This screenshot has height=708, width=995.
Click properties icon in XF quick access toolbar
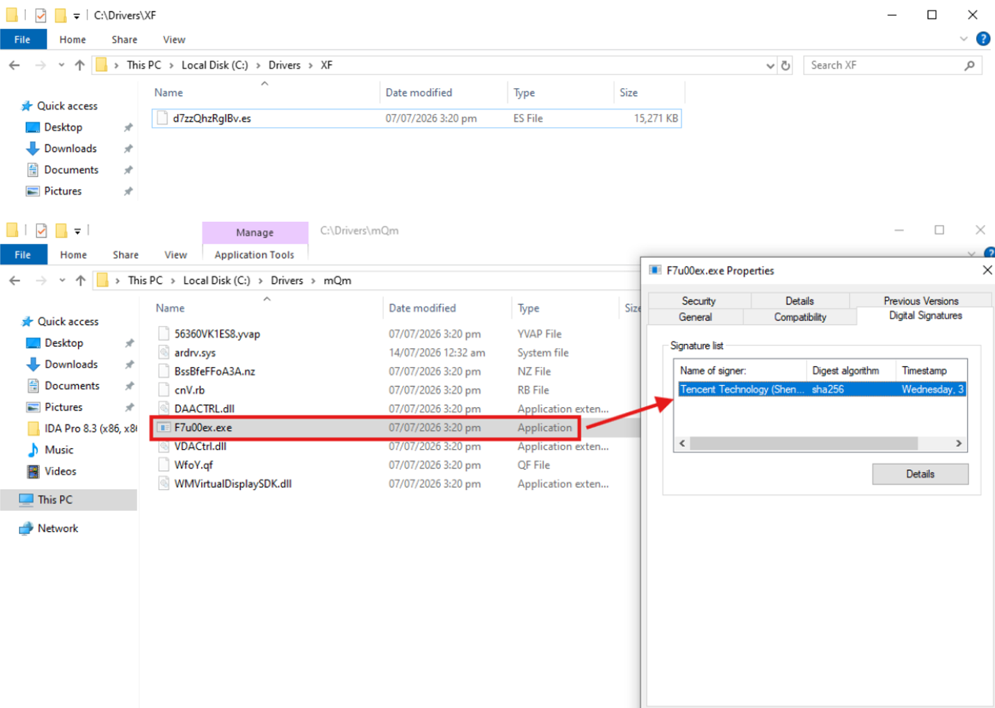(41, 15)
